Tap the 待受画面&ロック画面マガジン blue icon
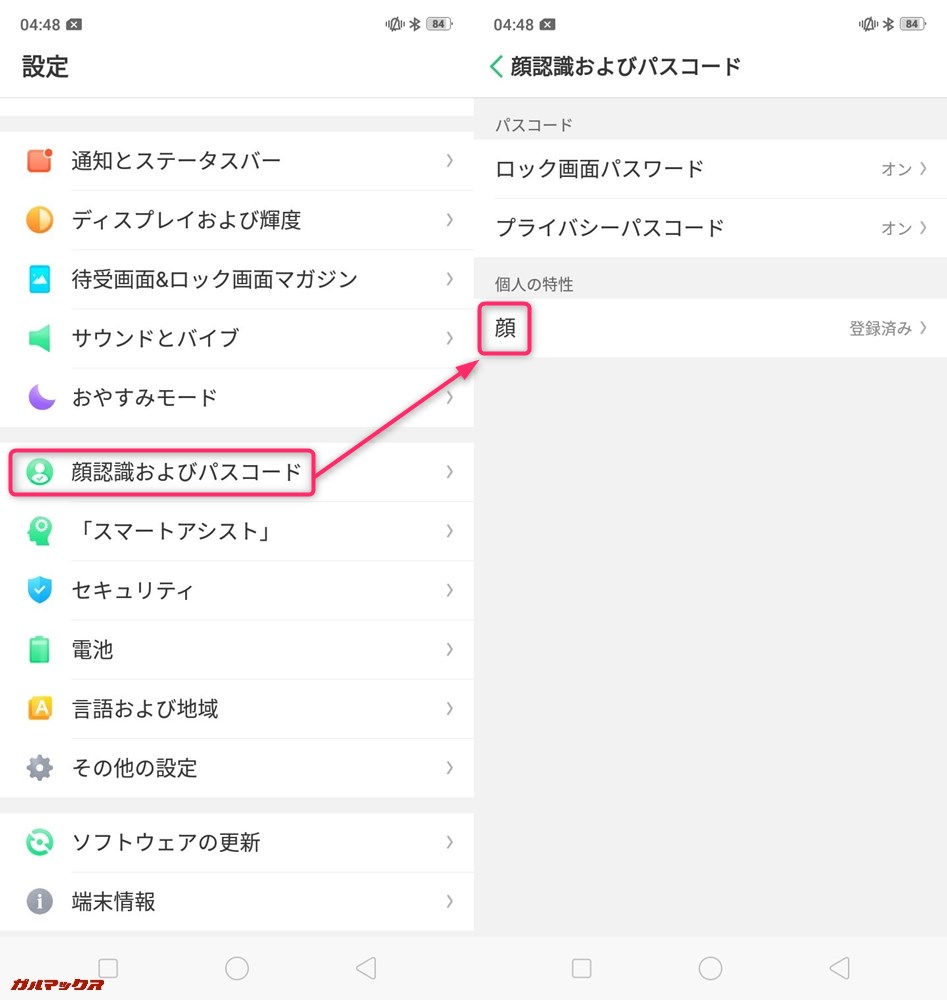The image size is (947, 1000). [x=40, y=280]
